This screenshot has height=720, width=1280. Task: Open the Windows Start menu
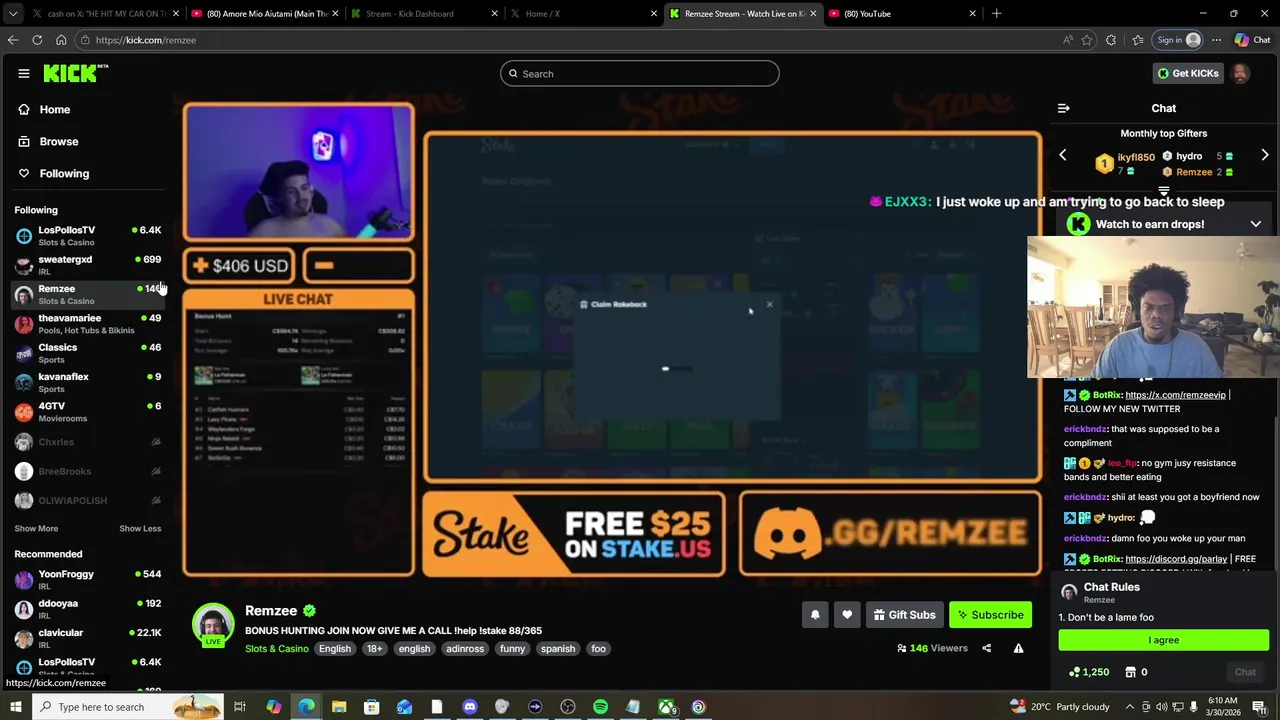point(16,707)
